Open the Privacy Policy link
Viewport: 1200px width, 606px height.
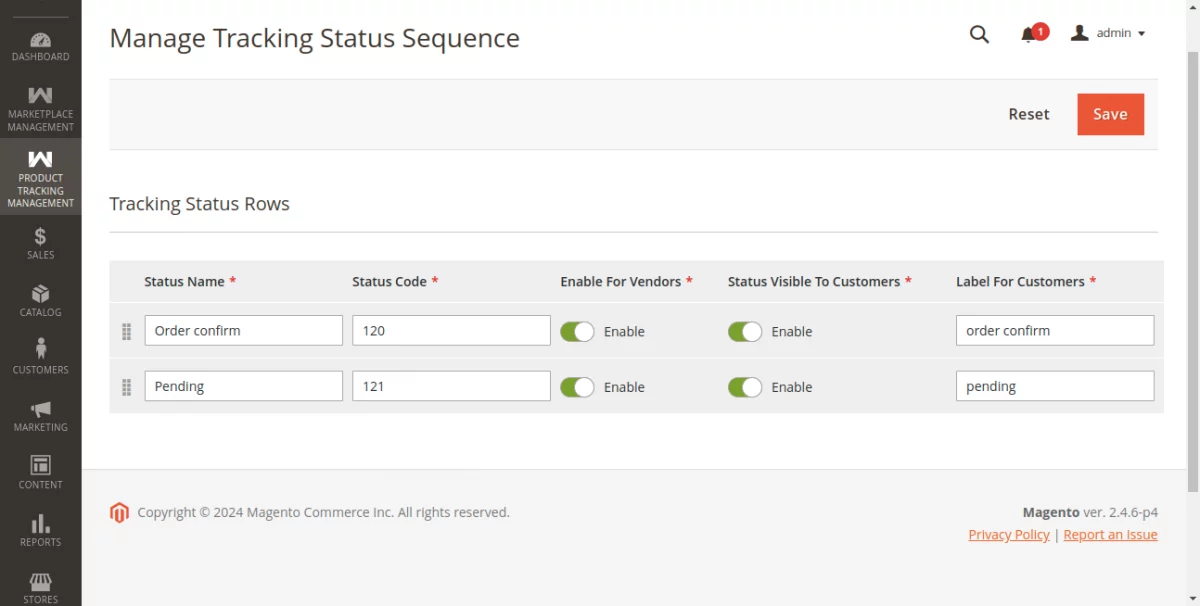[1008, 534]
